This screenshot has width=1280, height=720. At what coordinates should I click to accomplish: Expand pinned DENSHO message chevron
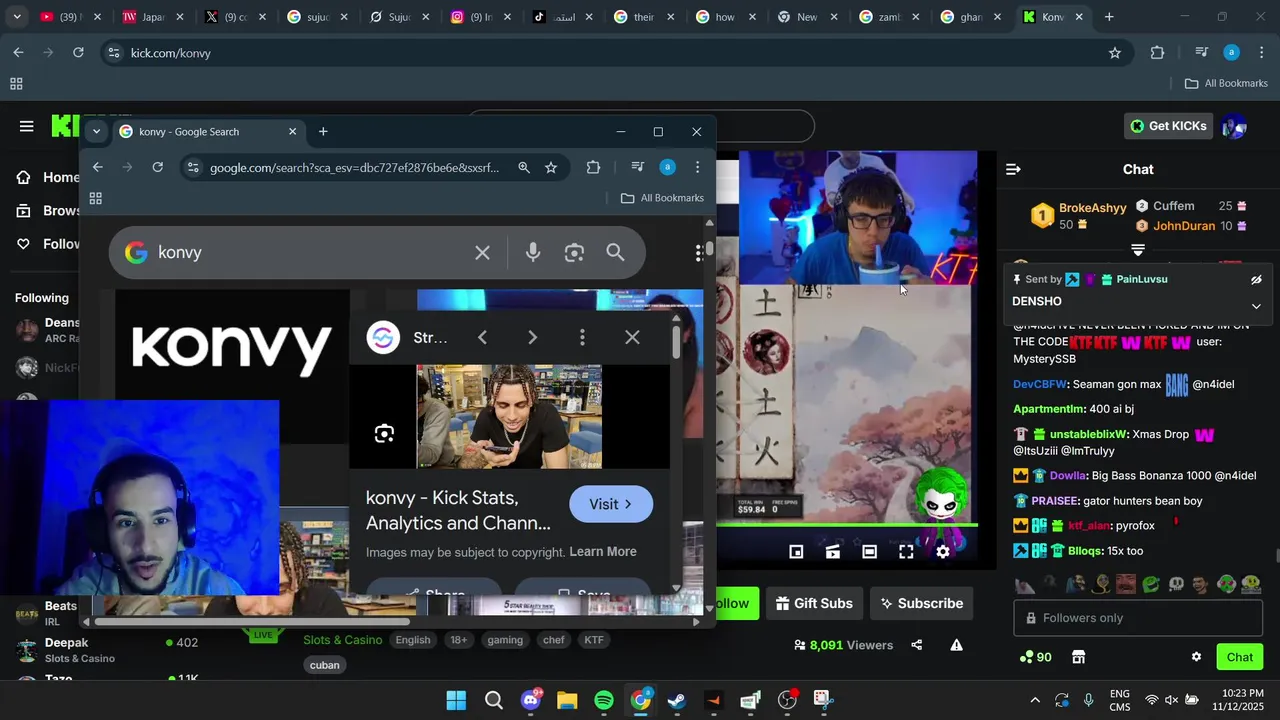pos(1256,306)
